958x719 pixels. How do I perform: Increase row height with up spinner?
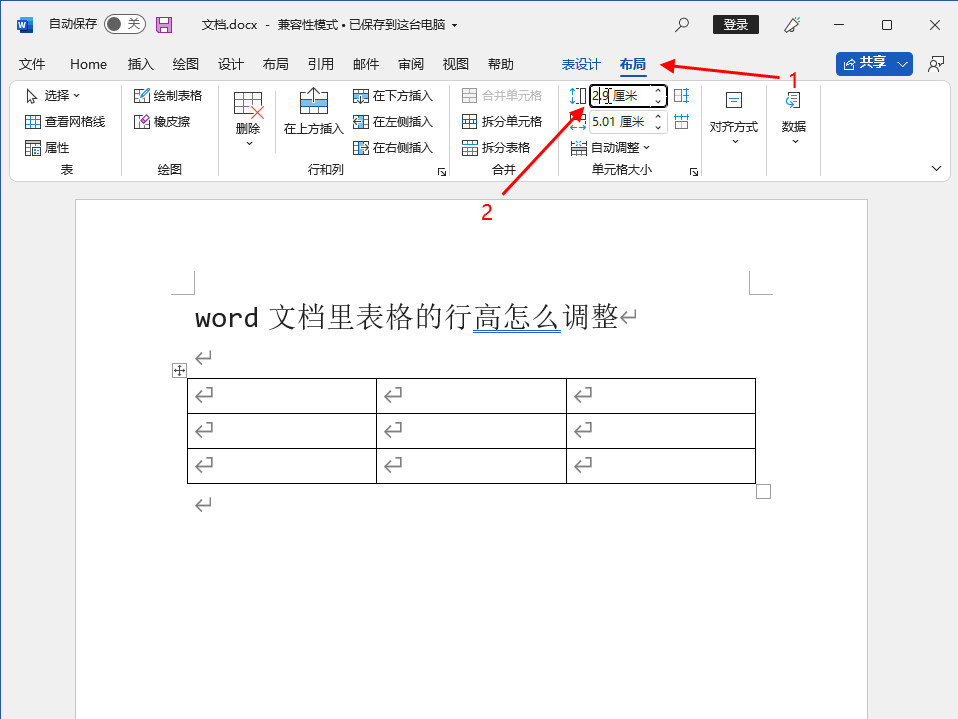click(658, 91)
